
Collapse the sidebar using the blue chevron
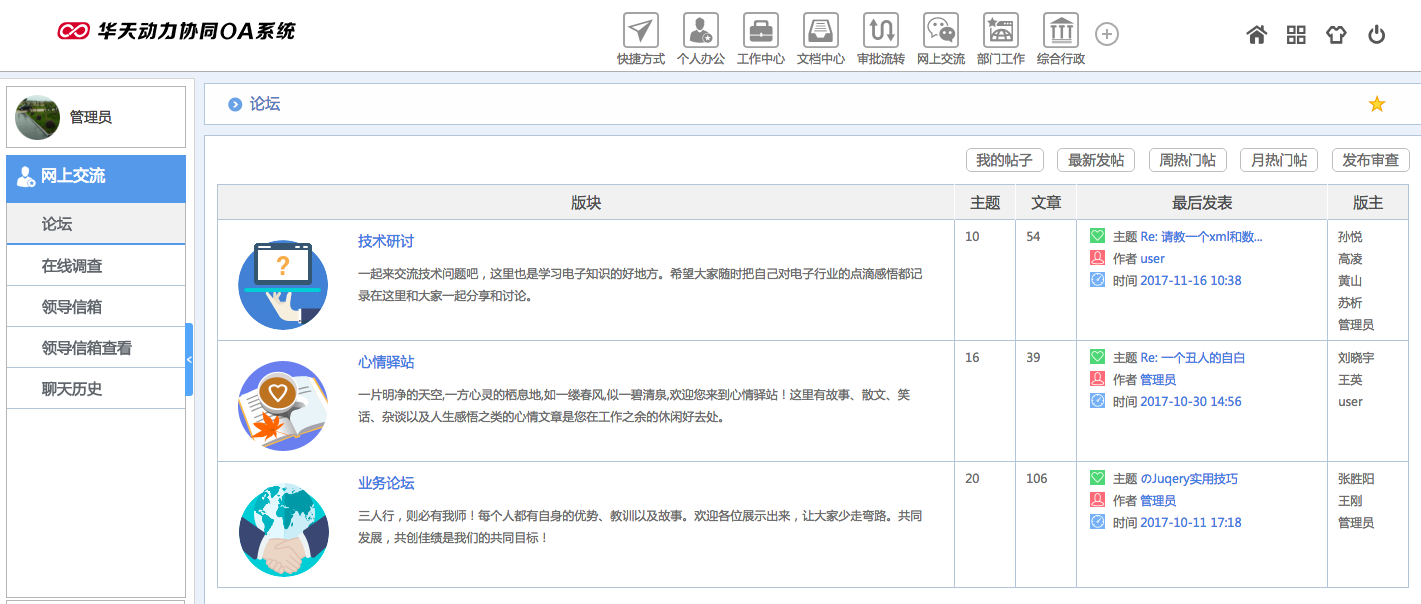click(190, 358)
